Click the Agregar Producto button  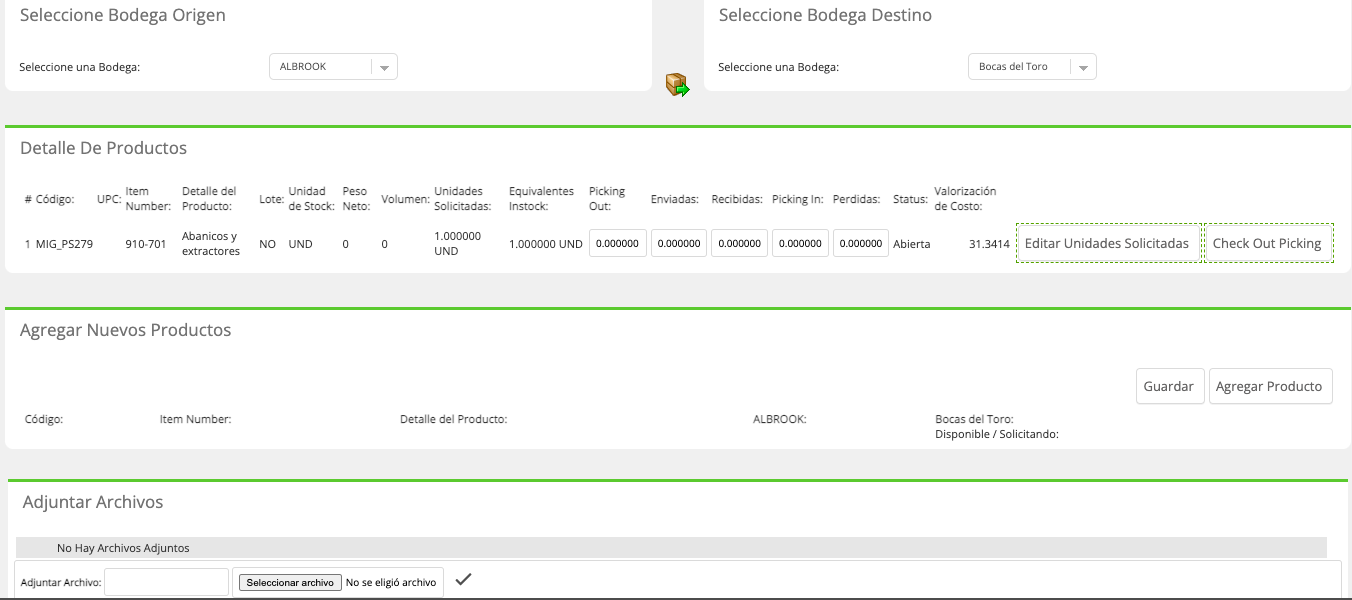pos(1270,386)
